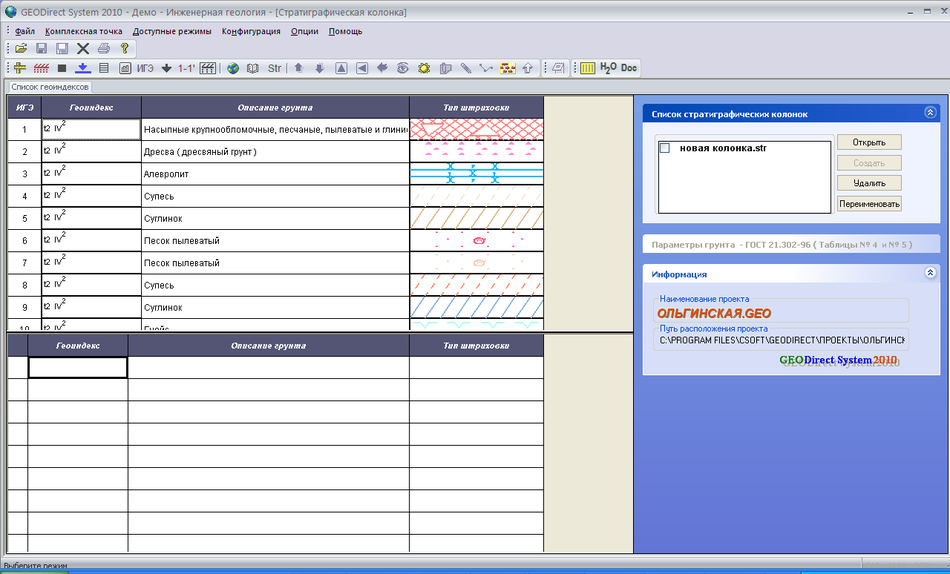Click the geoindex cell of row 1
Image resolution: width=950 pixels, height=574 pixels.
pos(91,129)
